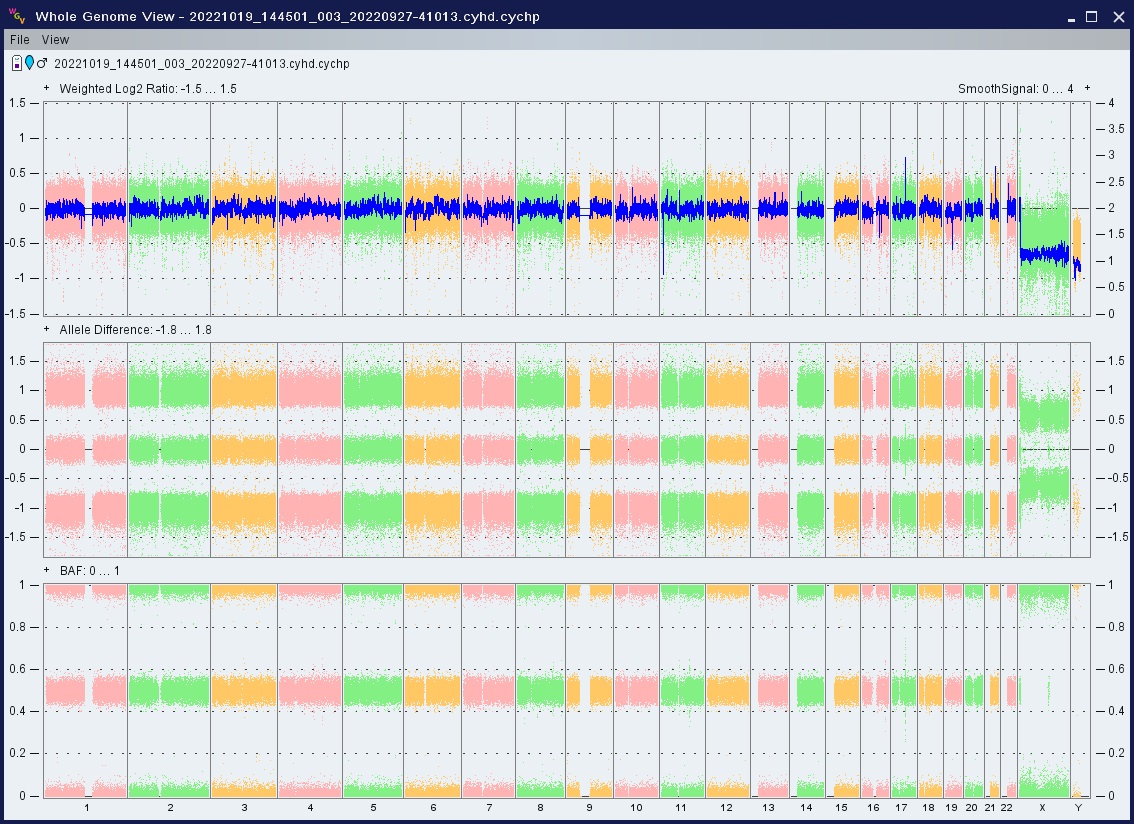The height and width of the screenshot is (824, 1134).
Task: Click the Allele Difference range label
Action: 135,330
